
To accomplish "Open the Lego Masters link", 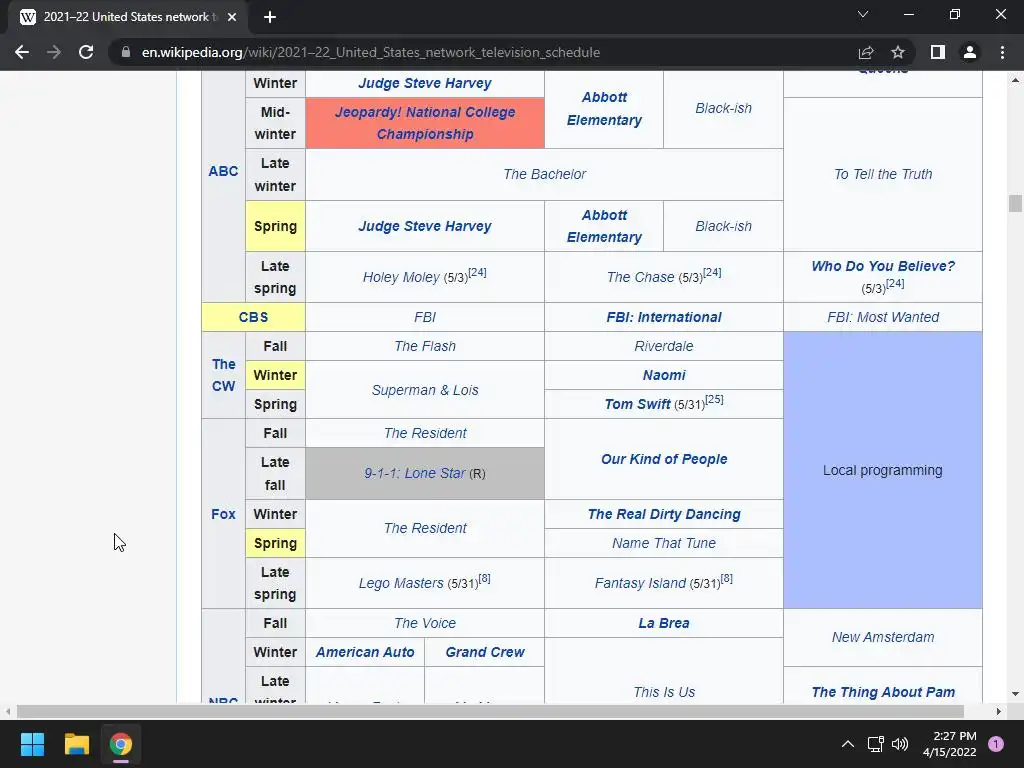I will tap(401, 583).
